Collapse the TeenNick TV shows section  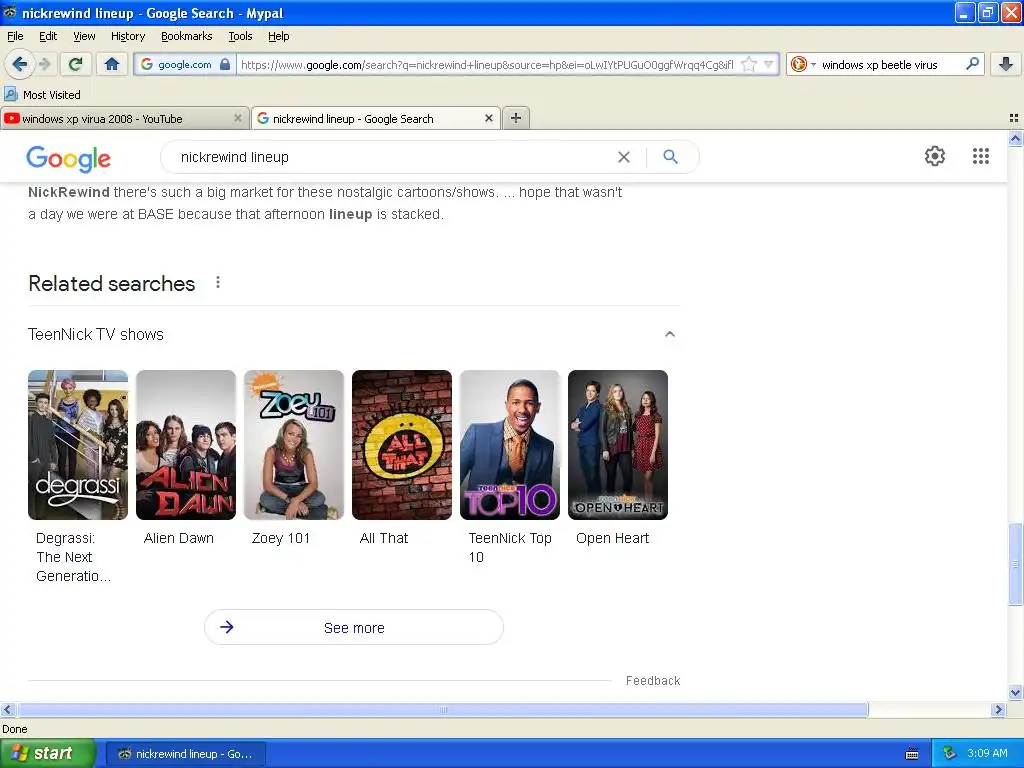(669, 334)
